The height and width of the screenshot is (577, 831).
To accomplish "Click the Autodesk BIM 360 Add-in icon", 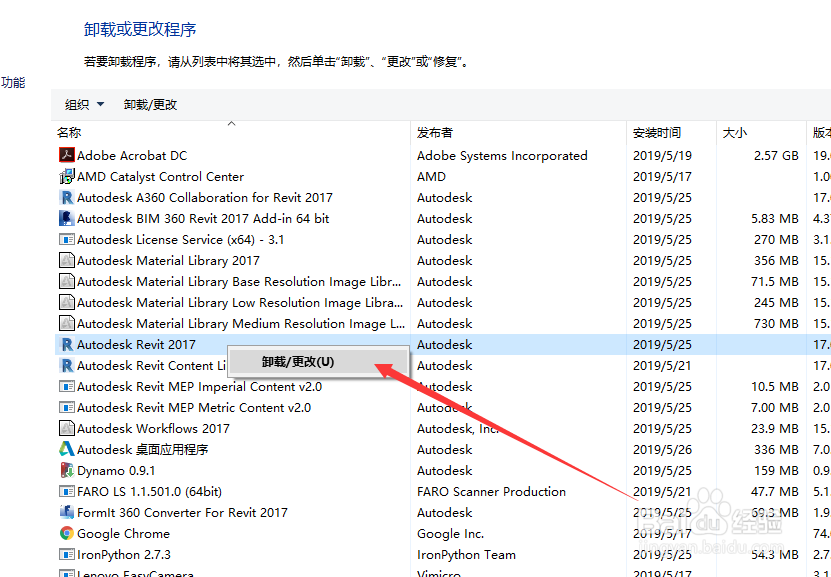I will [66, 218].
